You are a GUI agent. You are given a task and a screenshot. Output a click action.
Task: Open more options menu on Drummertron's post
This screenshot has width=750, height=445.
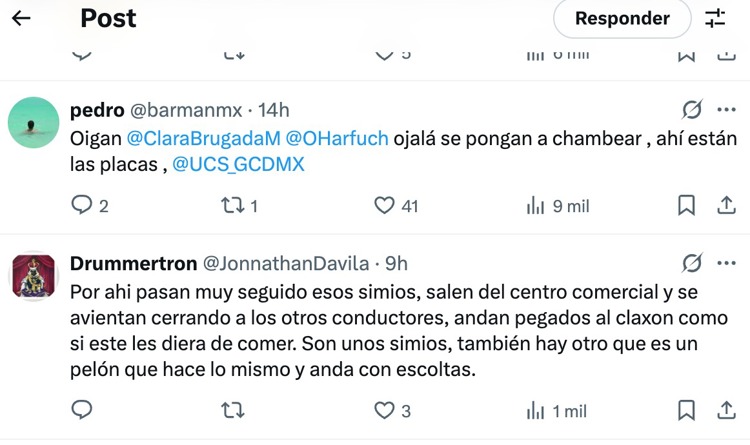click(727, 263)
